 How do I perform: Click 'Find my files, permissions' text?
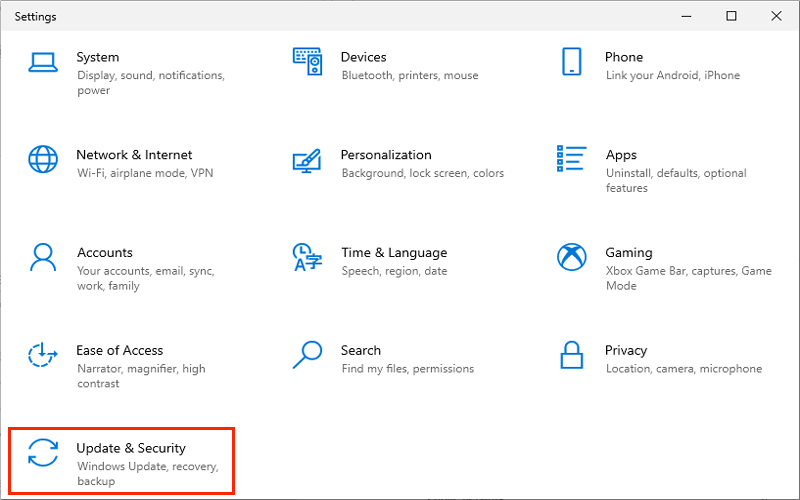[408, 369]
